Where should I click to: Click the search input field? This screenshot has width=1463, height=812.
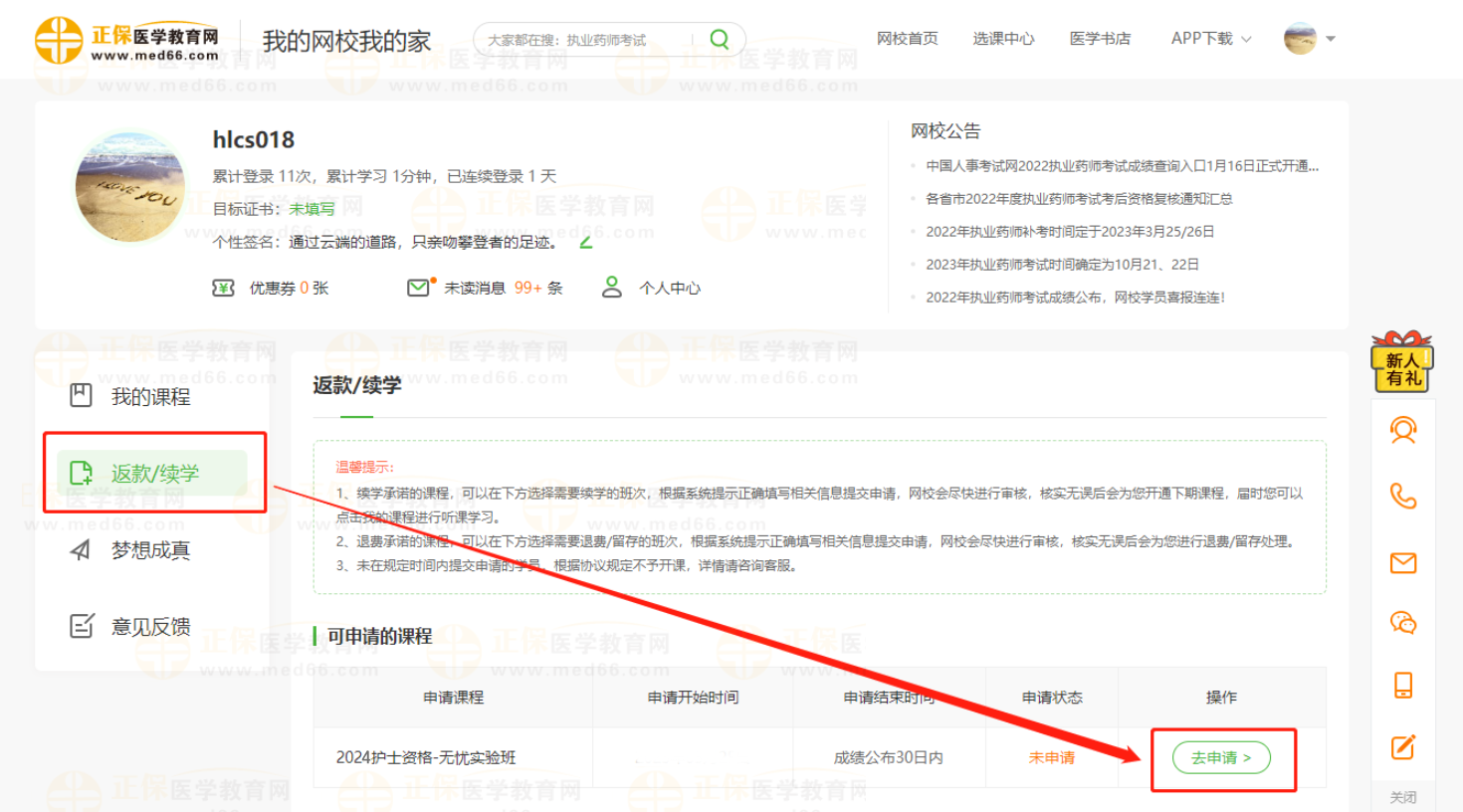click(x=587, y=40)
